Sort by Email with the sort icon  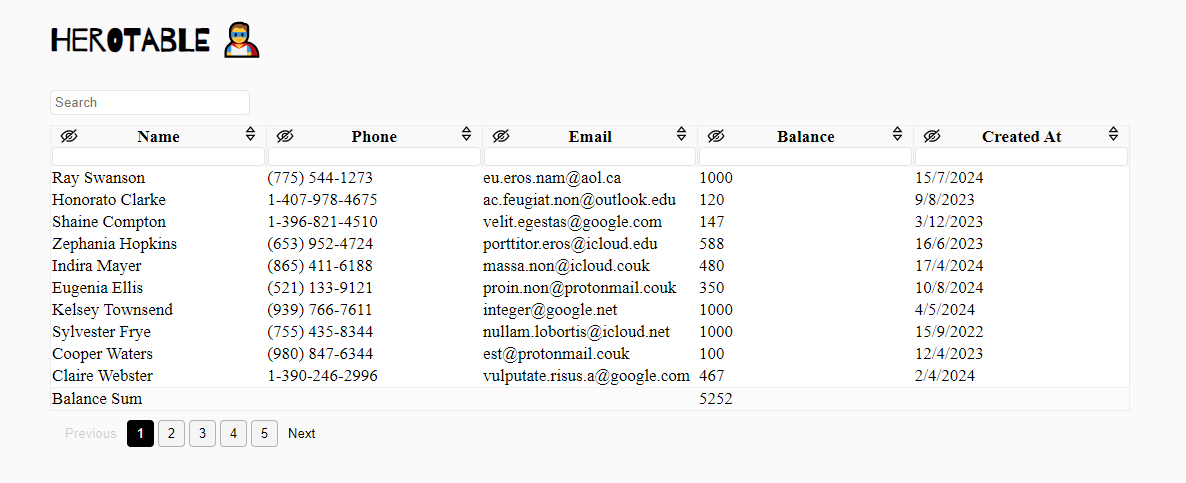tap(682, 134)
